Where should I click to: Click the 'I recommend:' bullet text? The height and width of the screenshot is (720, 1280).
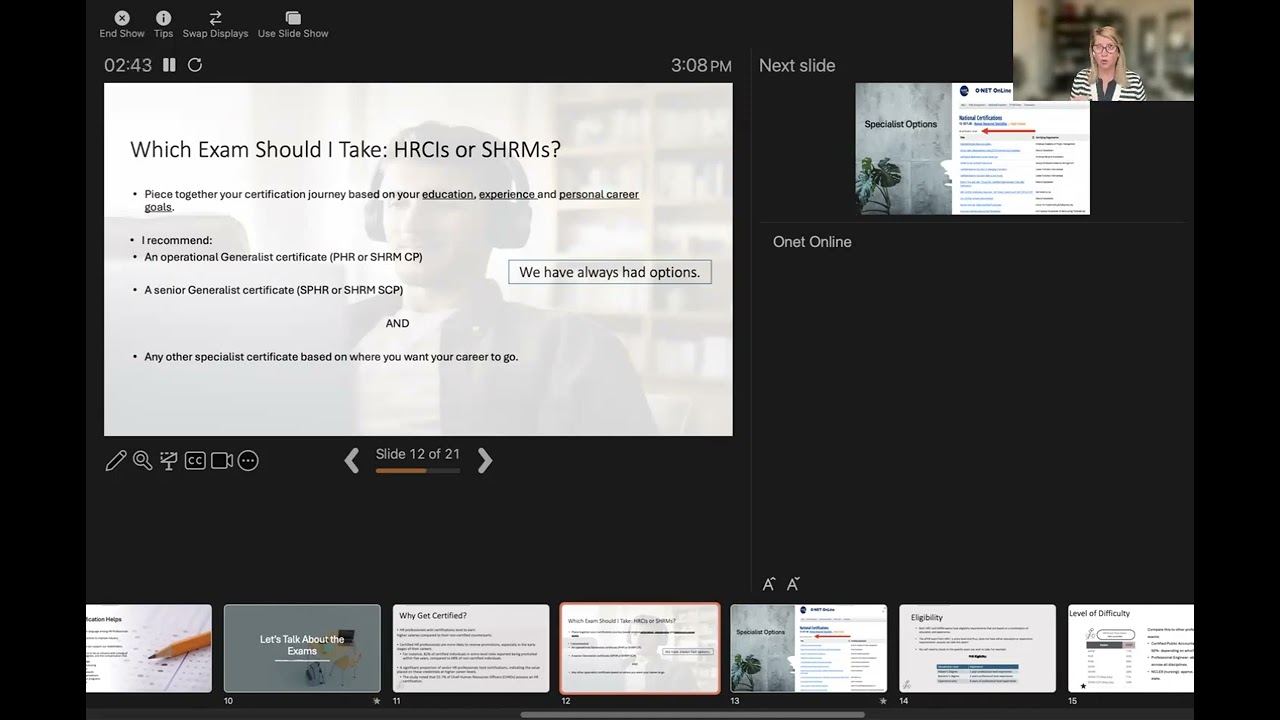point(177,240)
